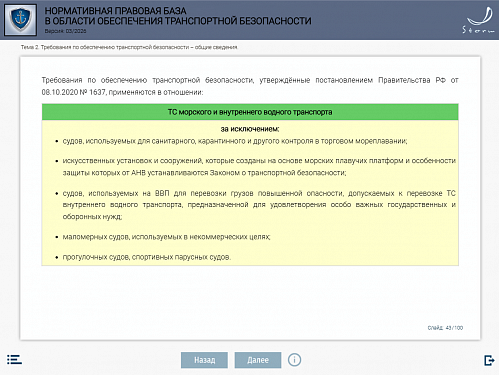Click the heading за исключением:

click(x=250, y=129)
